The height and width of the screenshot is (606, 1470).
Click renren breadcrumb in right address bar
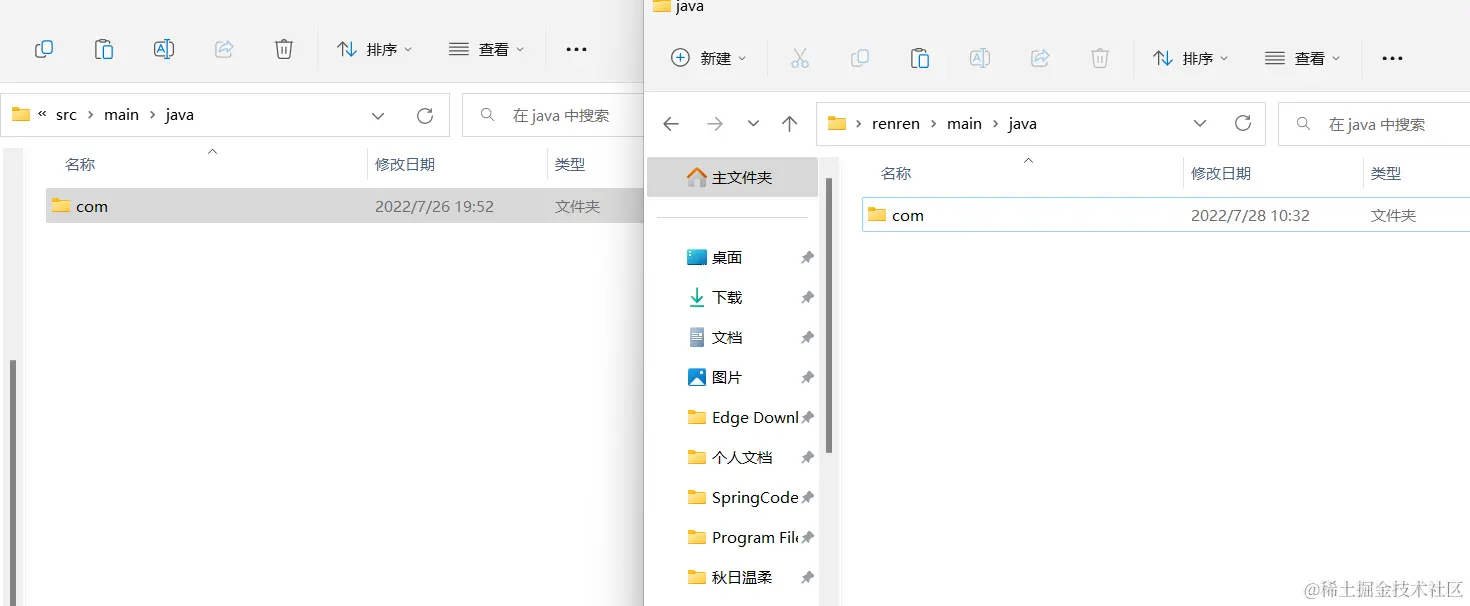pyautogui.click(x=895, y=124)
